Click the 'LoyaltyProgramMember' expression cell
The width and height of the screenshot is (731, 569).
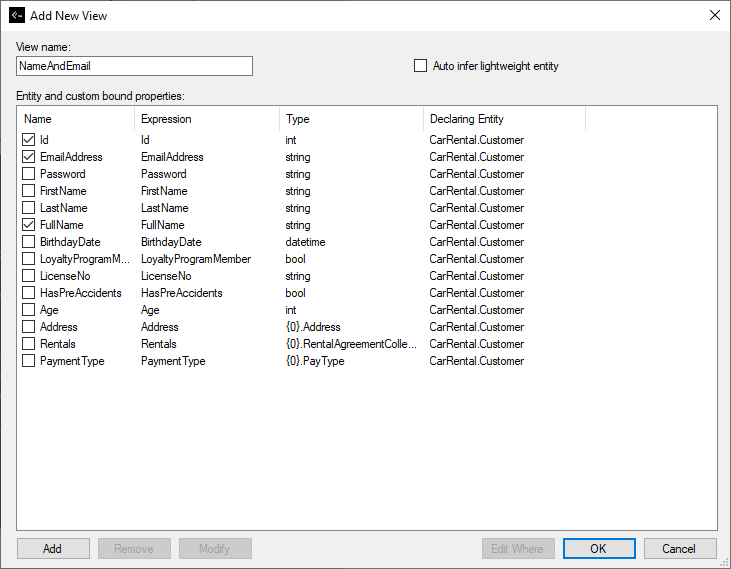coord(196,259)
